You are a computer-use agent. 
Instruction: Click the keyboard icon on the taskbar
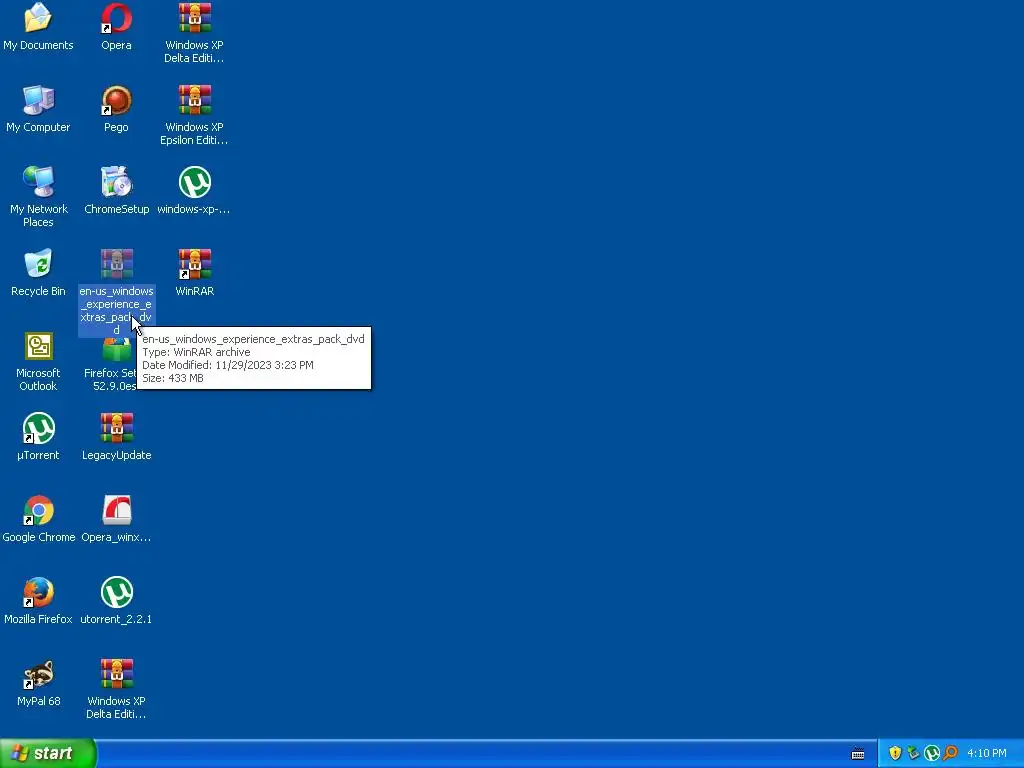[858, 754]
